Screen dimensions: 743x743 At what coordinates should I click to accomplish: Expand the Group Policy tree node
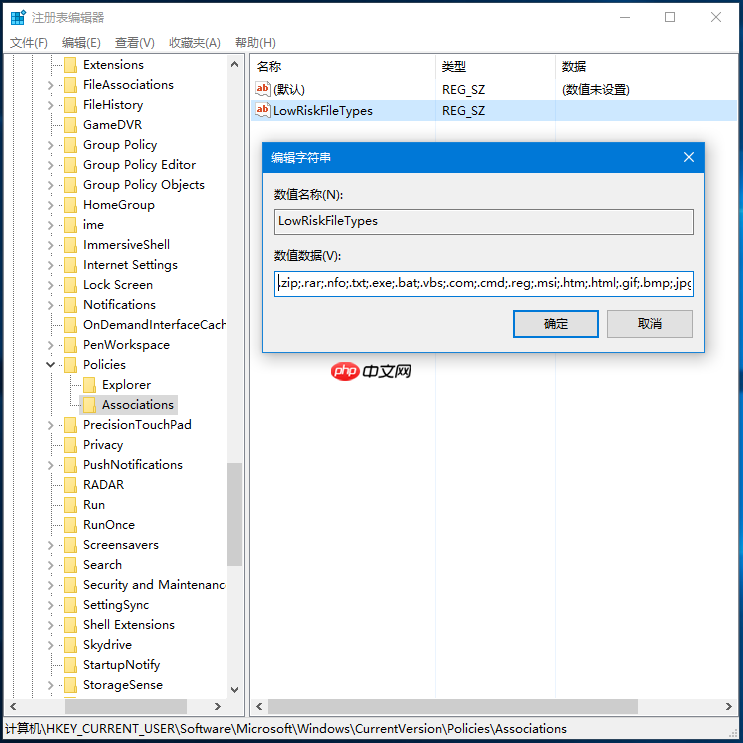(51, 145)
